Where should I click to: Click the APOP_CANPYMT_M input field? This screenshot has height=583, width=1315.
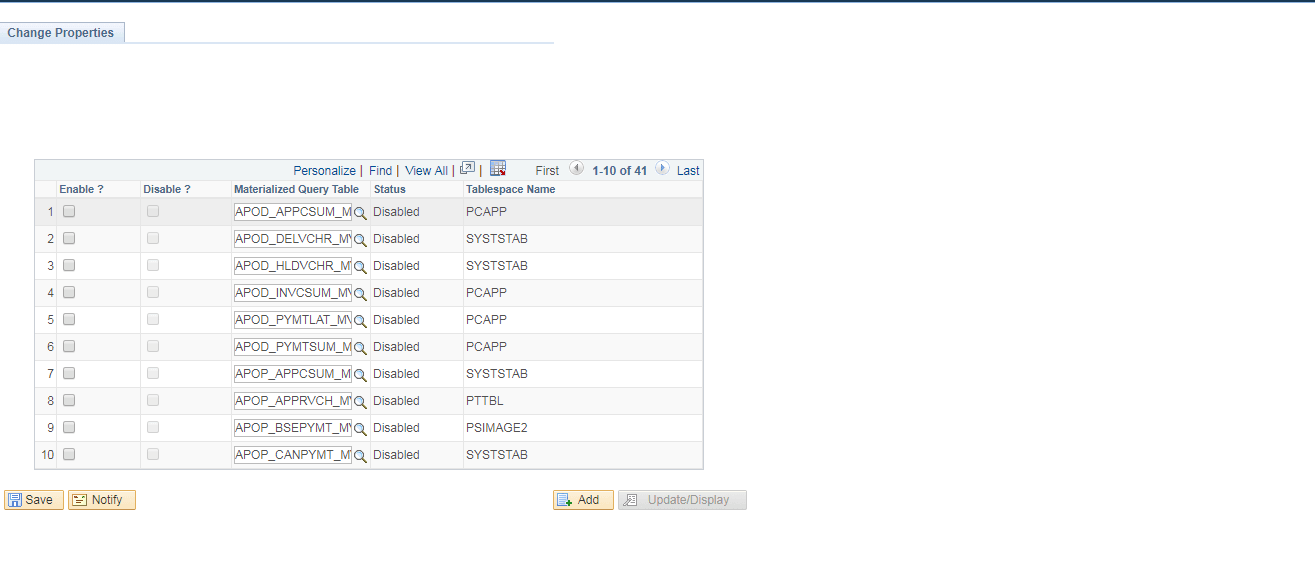[293, 455]
